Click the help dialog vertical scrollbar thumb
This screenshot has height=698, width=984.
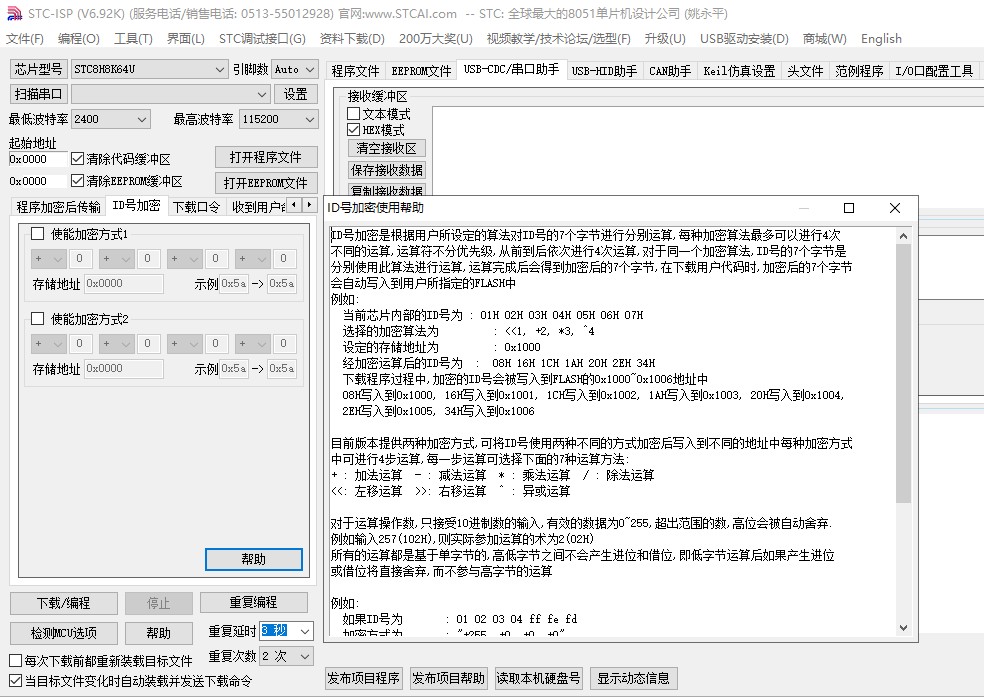coord(903,373)
